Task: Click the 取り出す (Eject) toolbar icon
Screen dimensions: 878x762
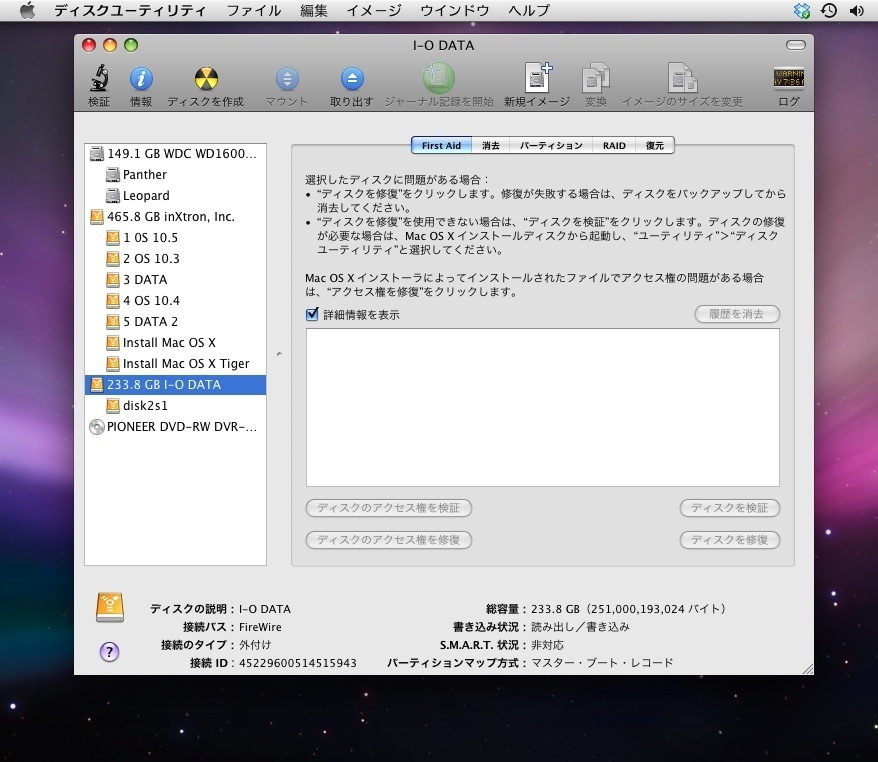Action: coord(351,81)
